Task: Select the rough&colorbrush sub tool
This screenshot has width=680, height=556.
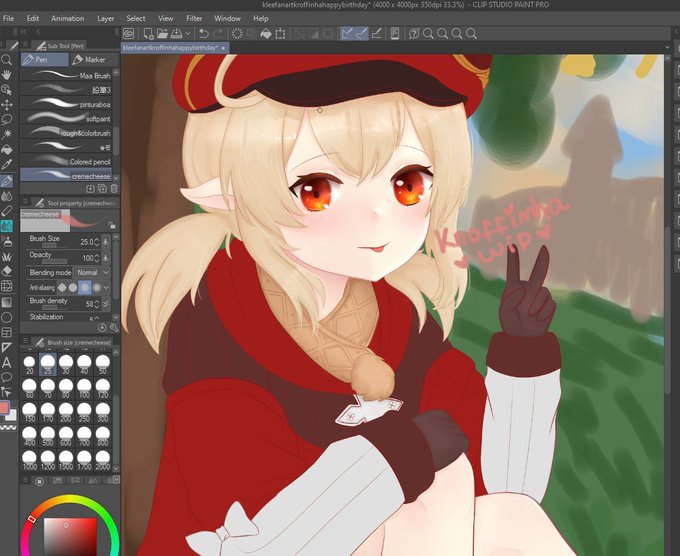Action: (66, 133)
